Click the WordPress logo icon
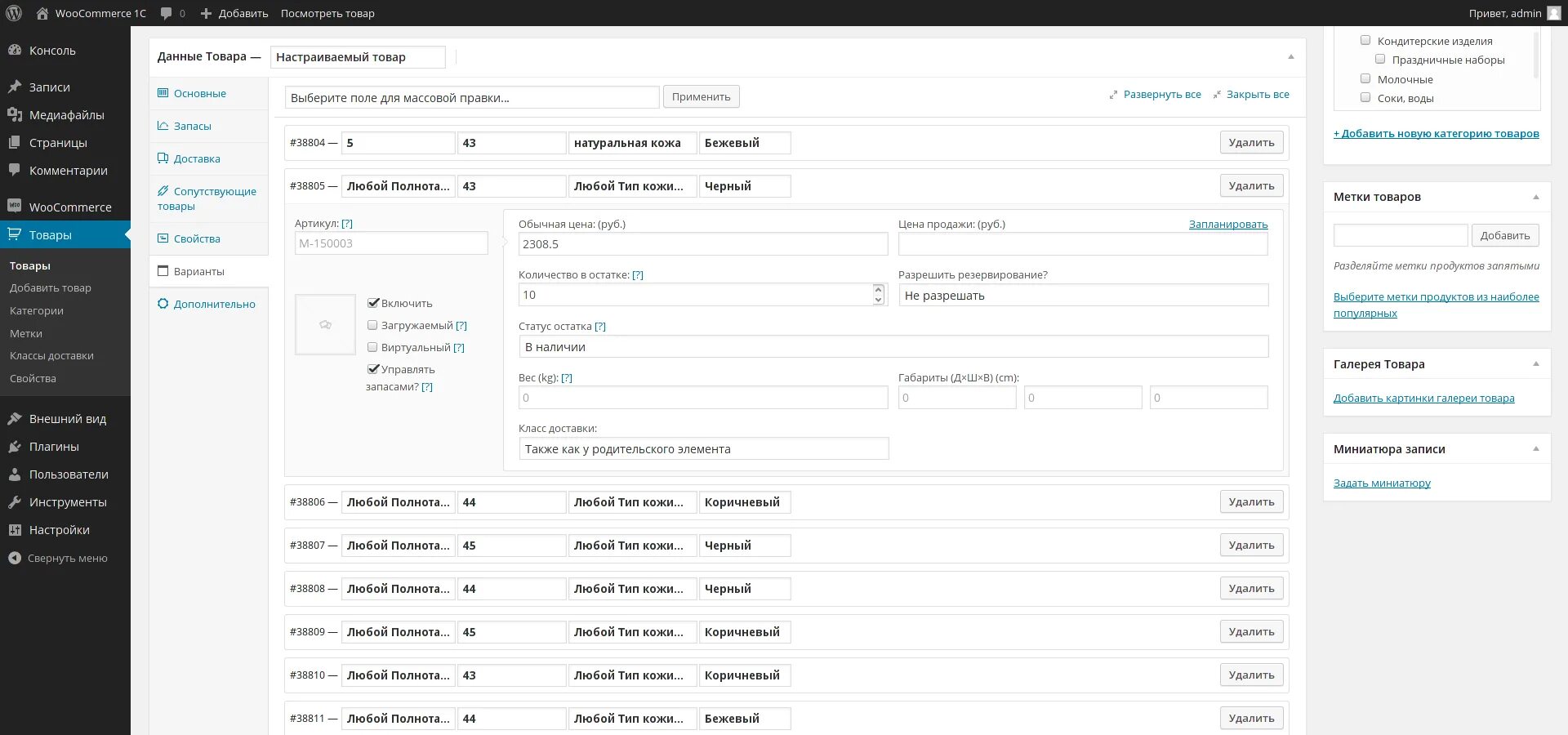The width and height of the screenshot is (1568, 735). [14, 13]
